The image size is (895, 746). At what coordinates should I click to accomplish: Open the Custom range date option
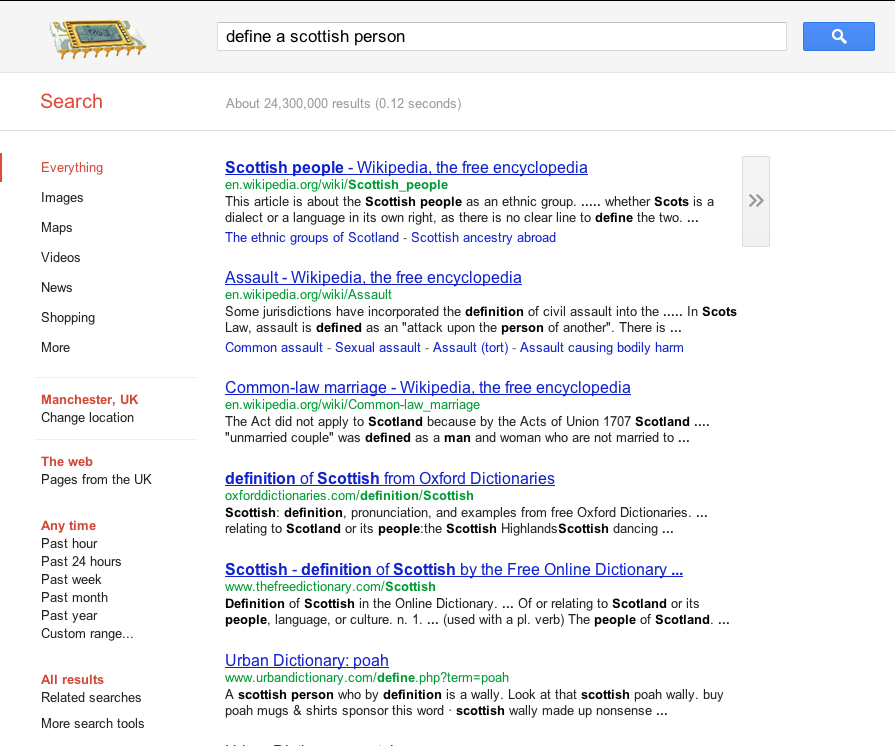point(87,634)
